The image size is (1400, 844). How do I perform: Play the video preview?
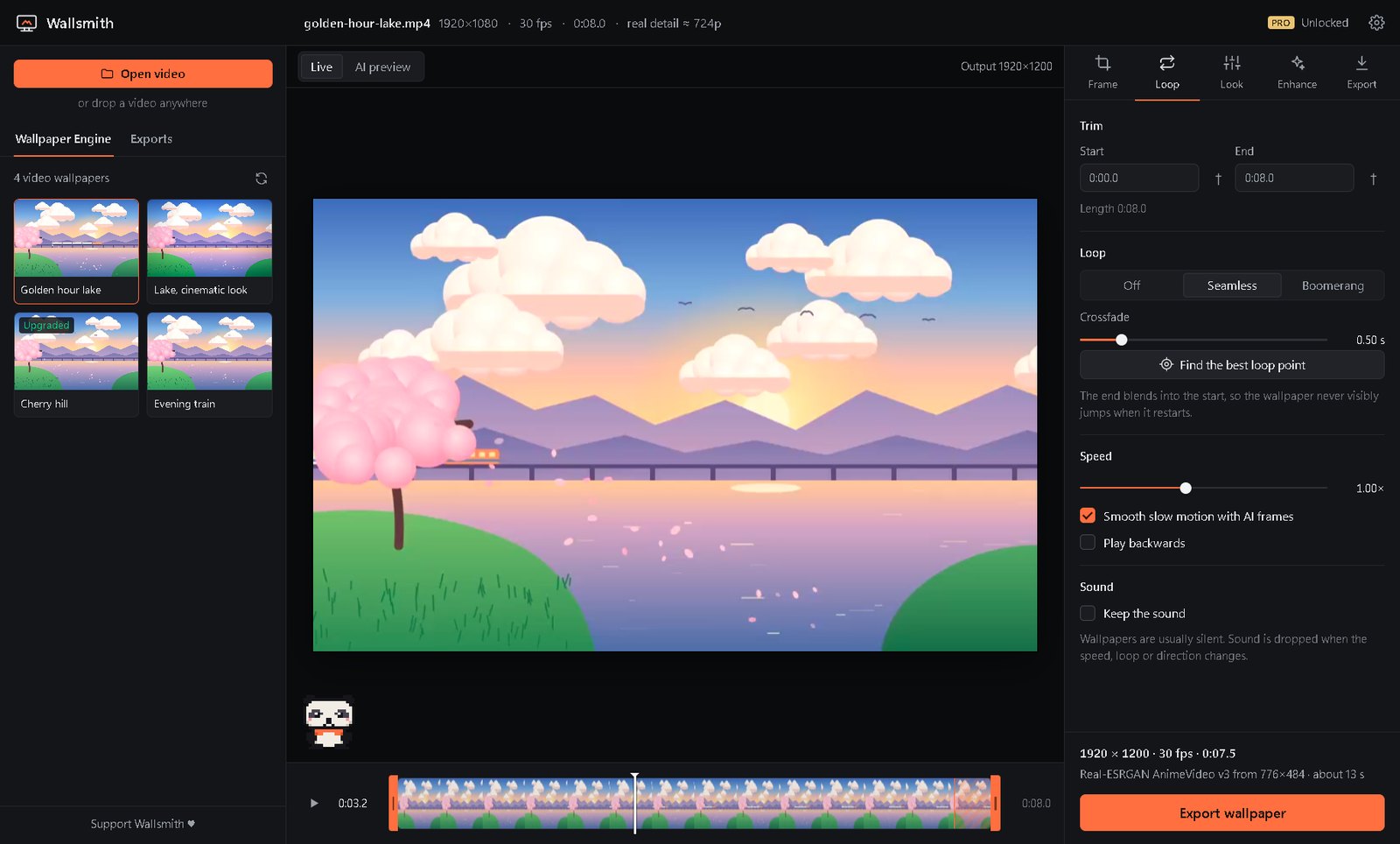tap(314, 803)
